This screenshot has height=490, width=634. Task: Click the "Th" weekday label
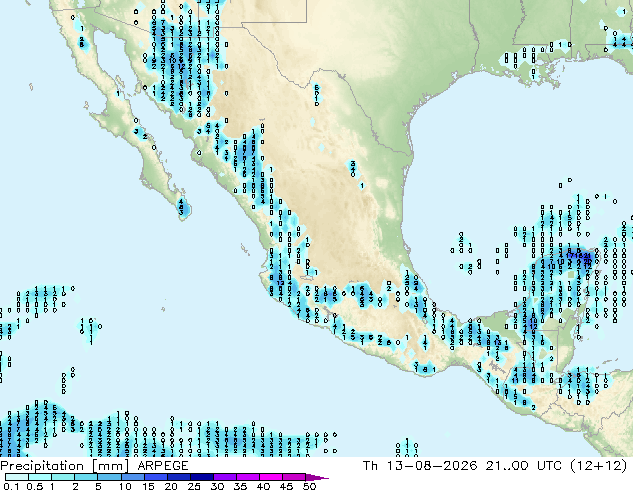pos(370,466)
